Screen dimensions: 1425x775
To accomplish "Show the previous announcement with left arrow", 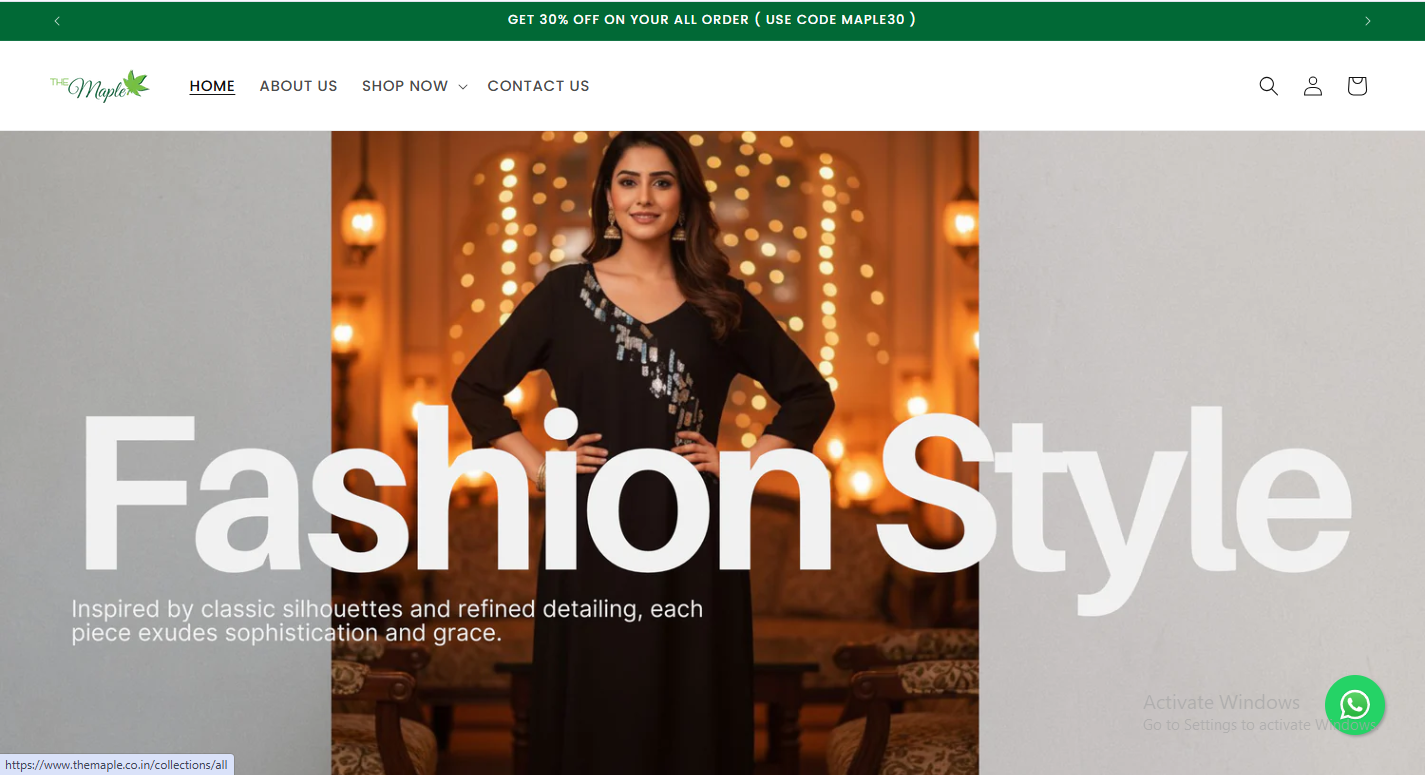I will click(57, 21).
